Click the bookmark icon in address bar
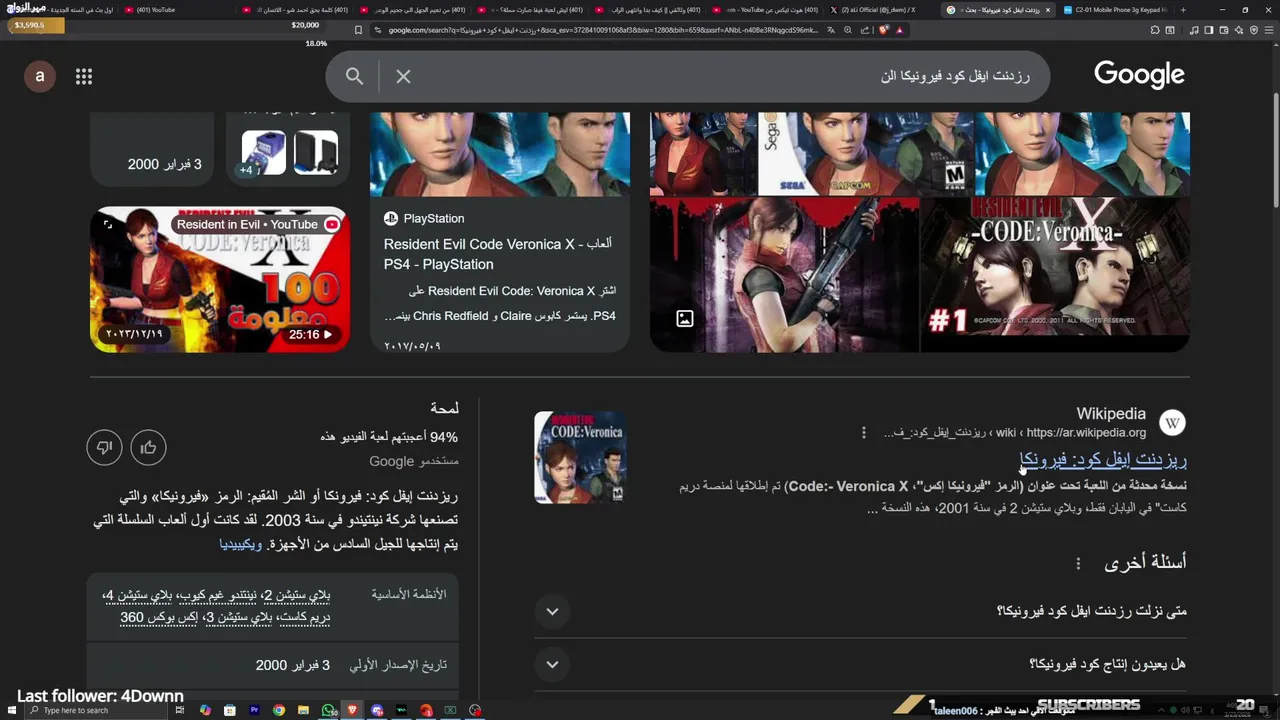 pyautogui.click(x=358, y=30)
